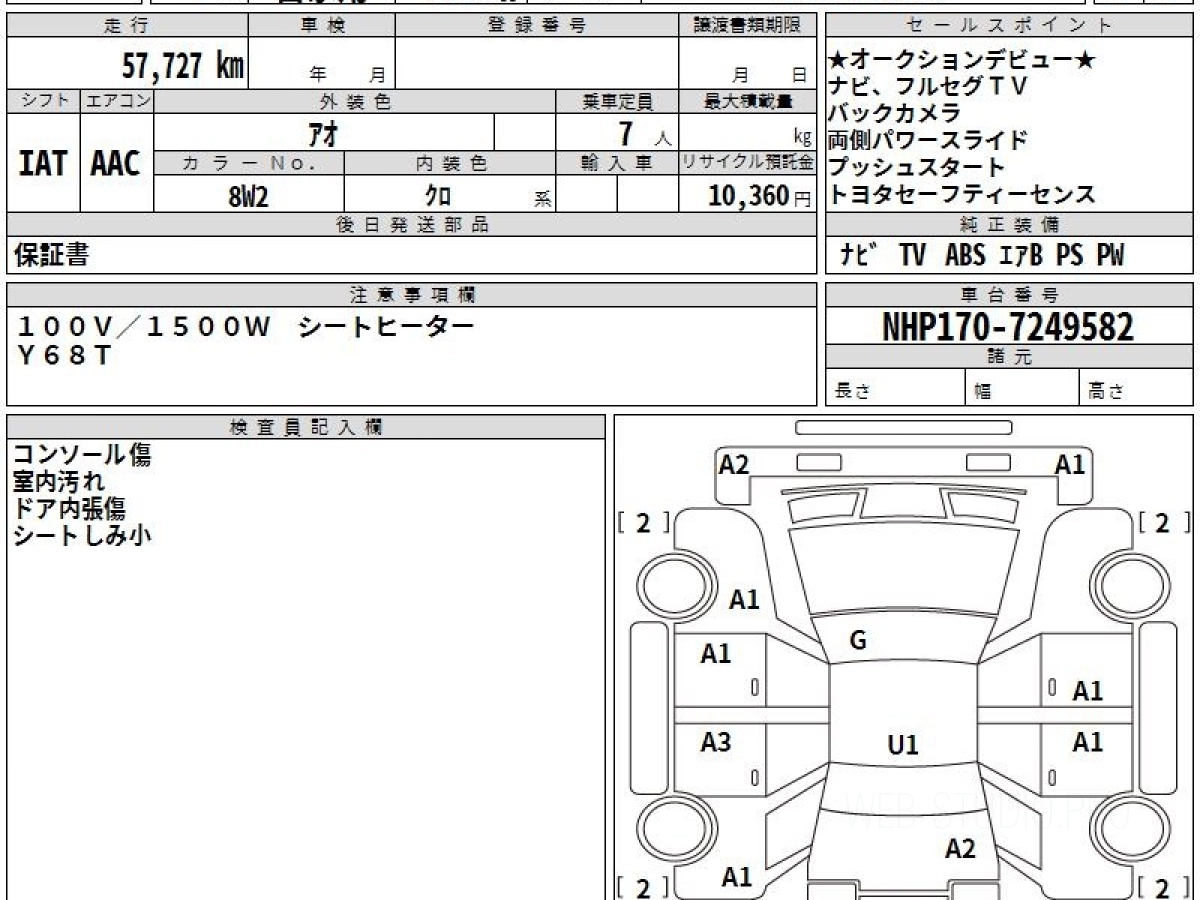The height and width of the screenshot is (900, 1200).
Task: Click the AAC air conditioner cell
Action: pyautogui.click(x=116, y=164)
